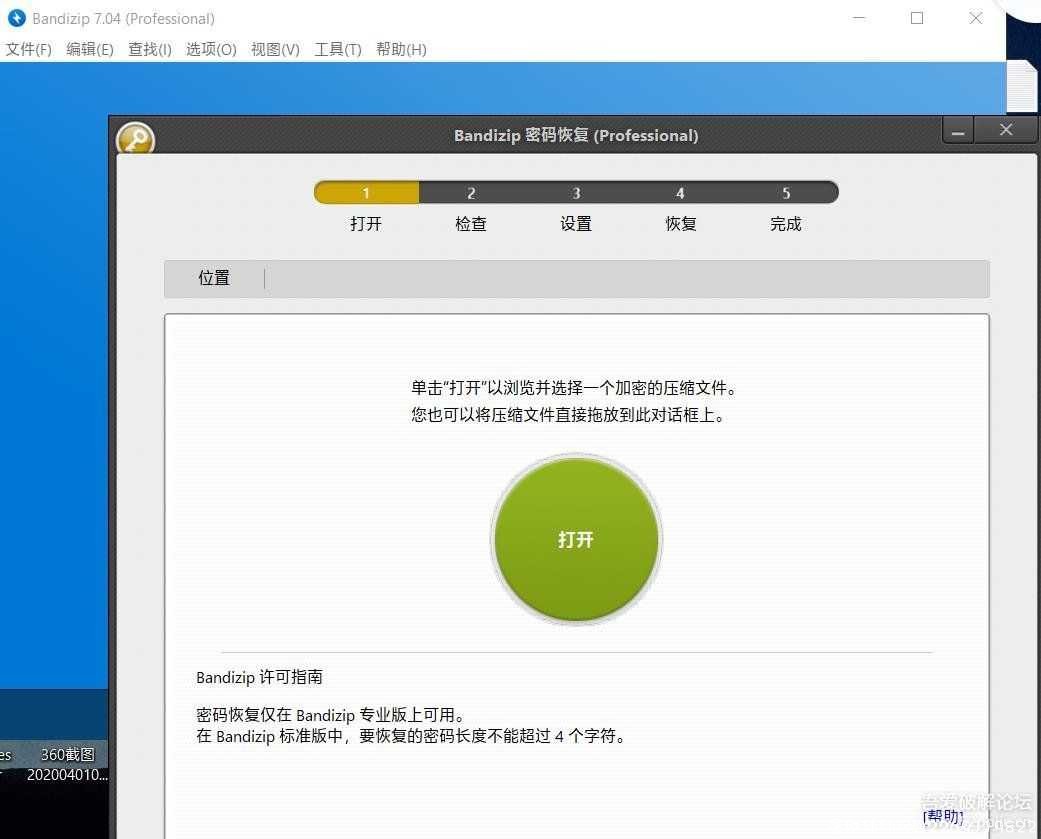Image resolution: width=1041 pixels, height=839 pixels.
Task: Click the gold key icon of password recovery dialog
Action: coord(135,139)
